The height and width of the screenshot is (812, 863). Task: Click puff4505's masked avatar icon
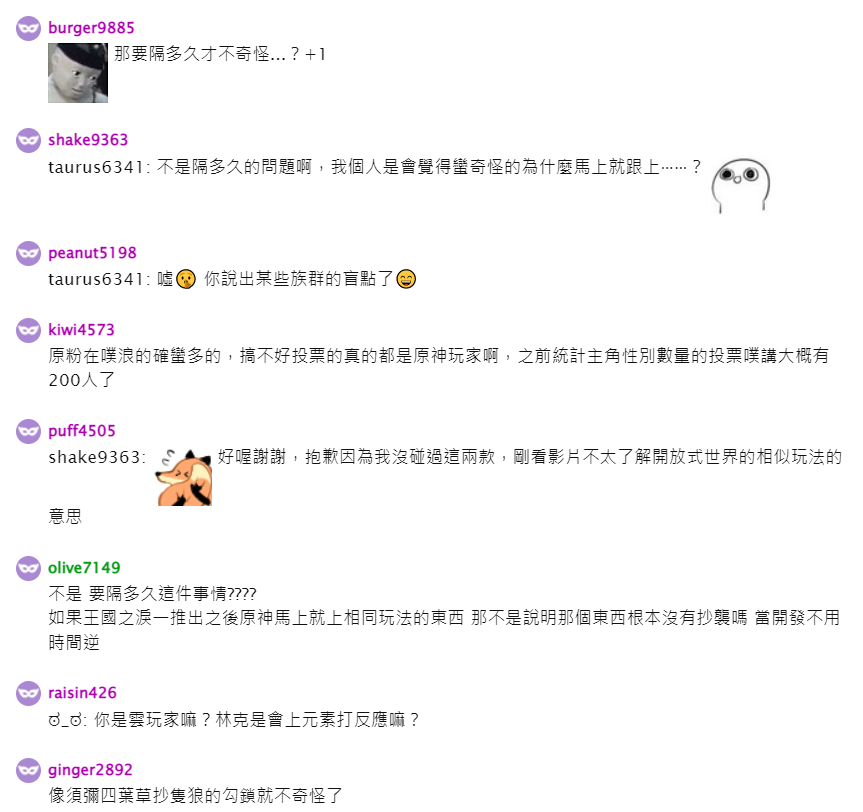[x=28, y=431]
